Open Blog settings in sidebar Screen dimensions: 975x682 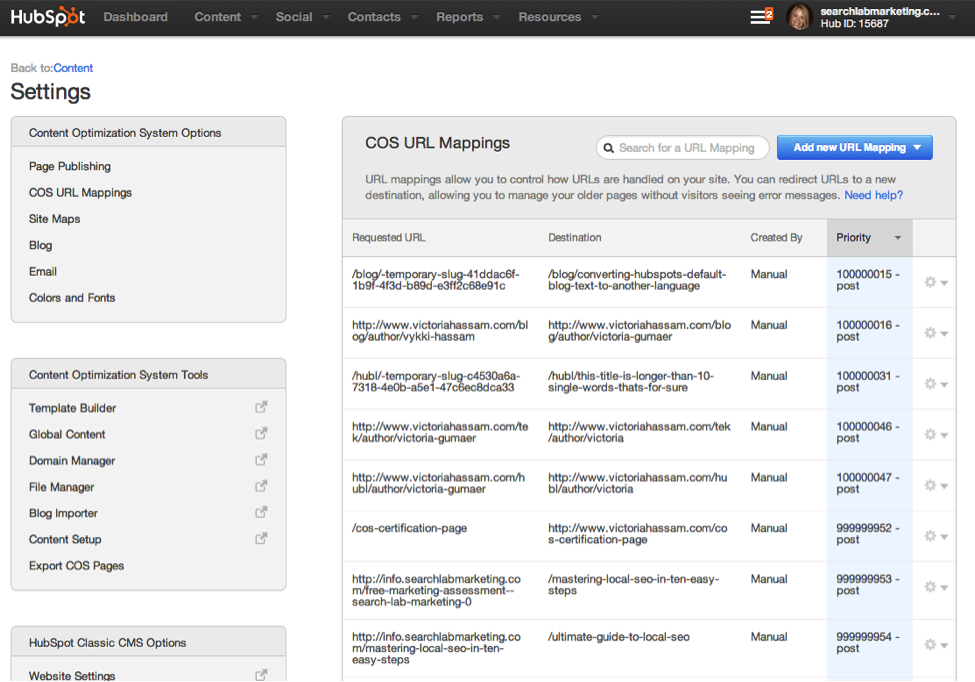click(40, 245)
